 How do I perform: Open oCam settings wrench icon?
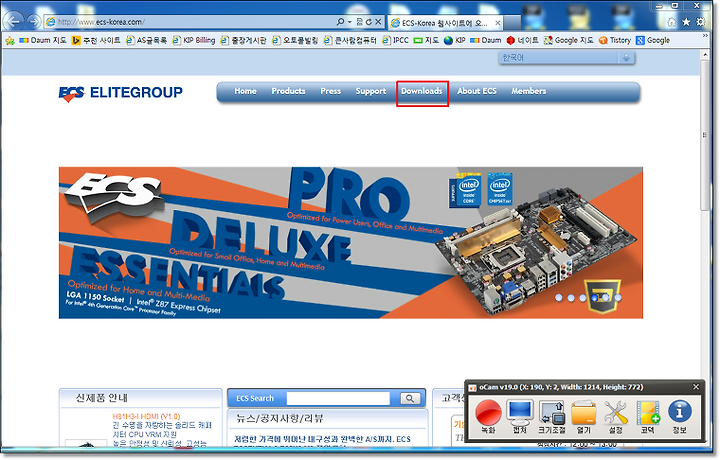(x=615, y=416)
